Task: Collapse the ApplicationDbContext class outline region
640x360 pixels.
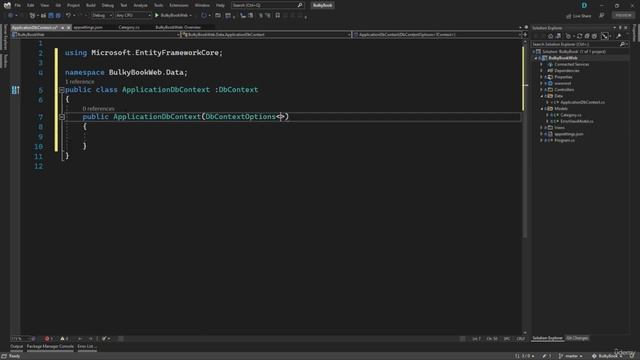Action: pyautogui.click(x=62, y=90)
